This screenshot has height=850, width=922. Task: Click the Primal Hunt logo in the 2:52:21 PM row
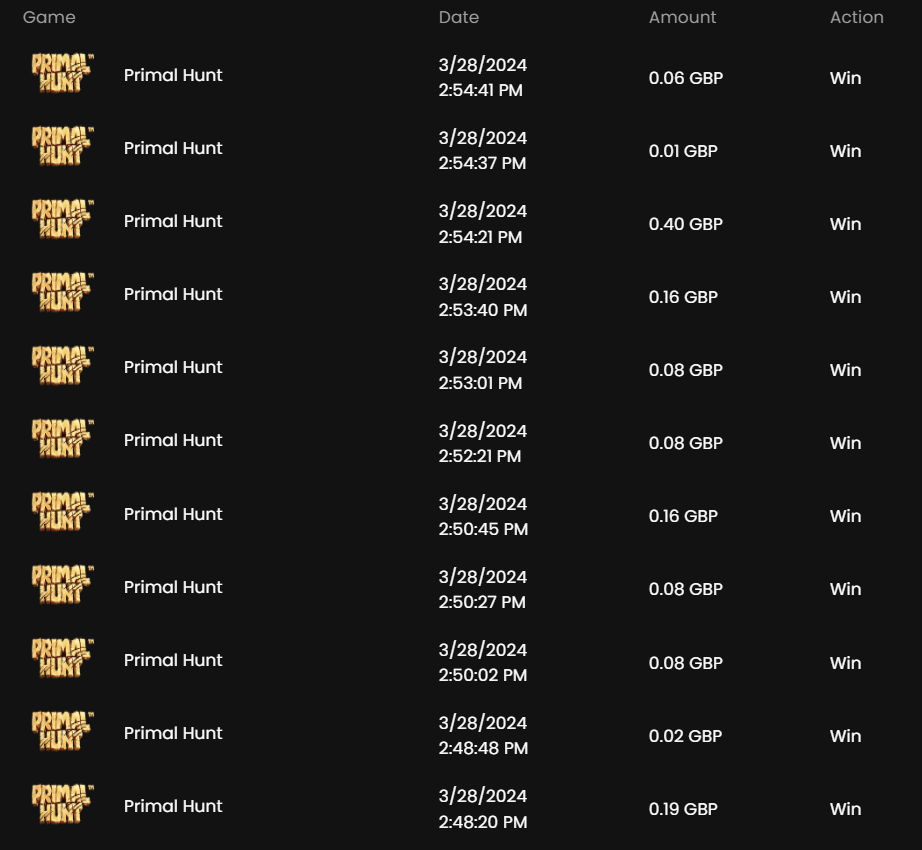tap(62, 440)
